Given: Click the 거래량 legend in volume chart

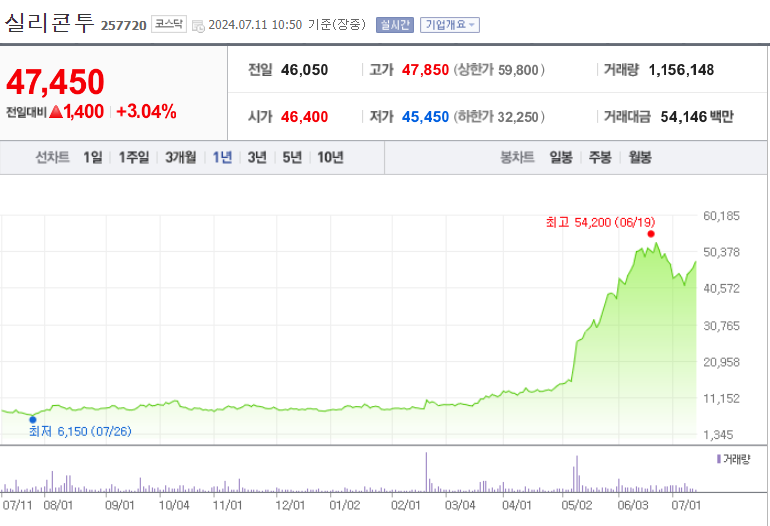Looking at the screenshot, I should click(733, 459).
